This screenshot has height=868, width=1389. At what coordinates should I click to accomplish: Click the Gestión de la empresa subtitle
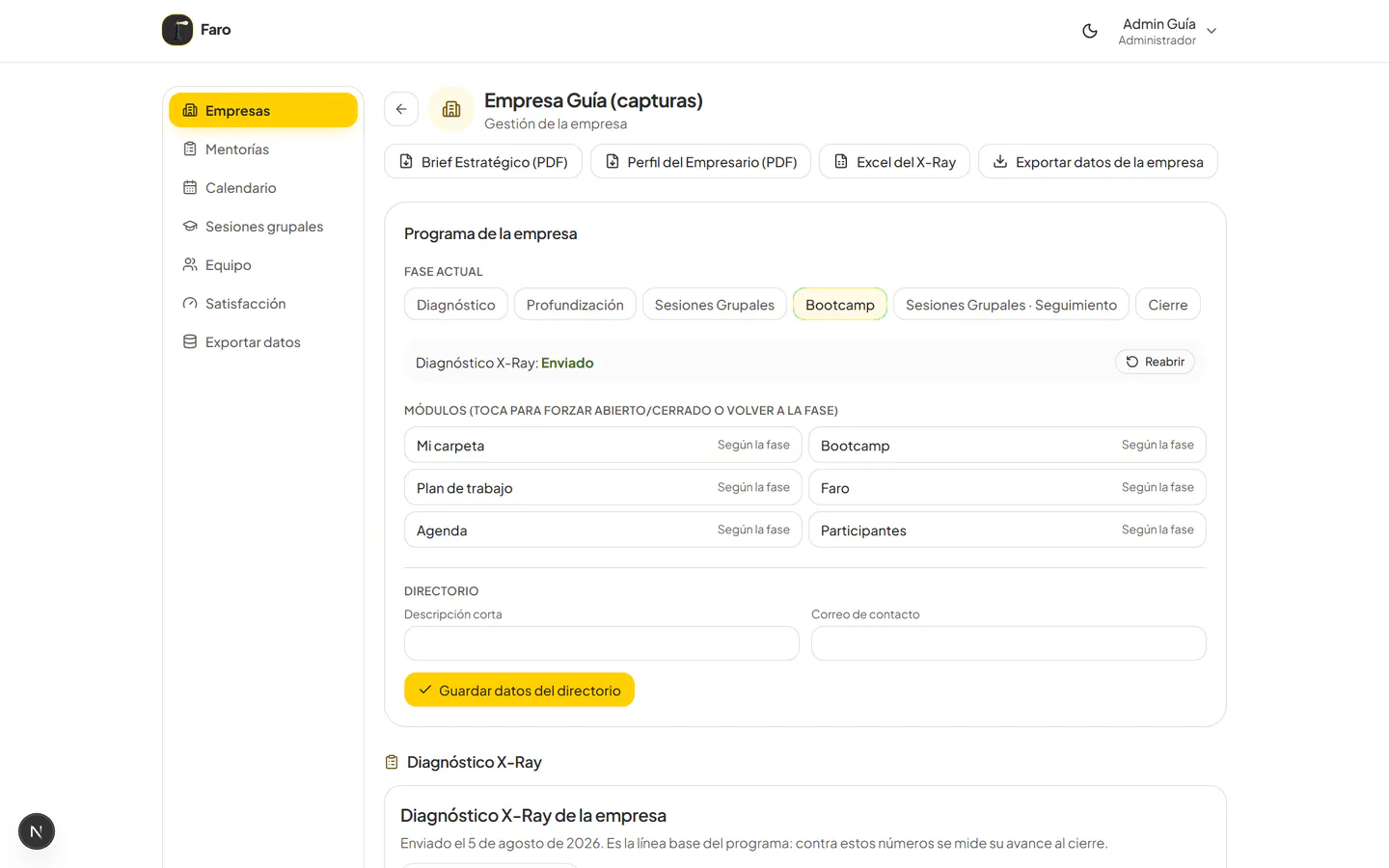click(x=556, y=124)
